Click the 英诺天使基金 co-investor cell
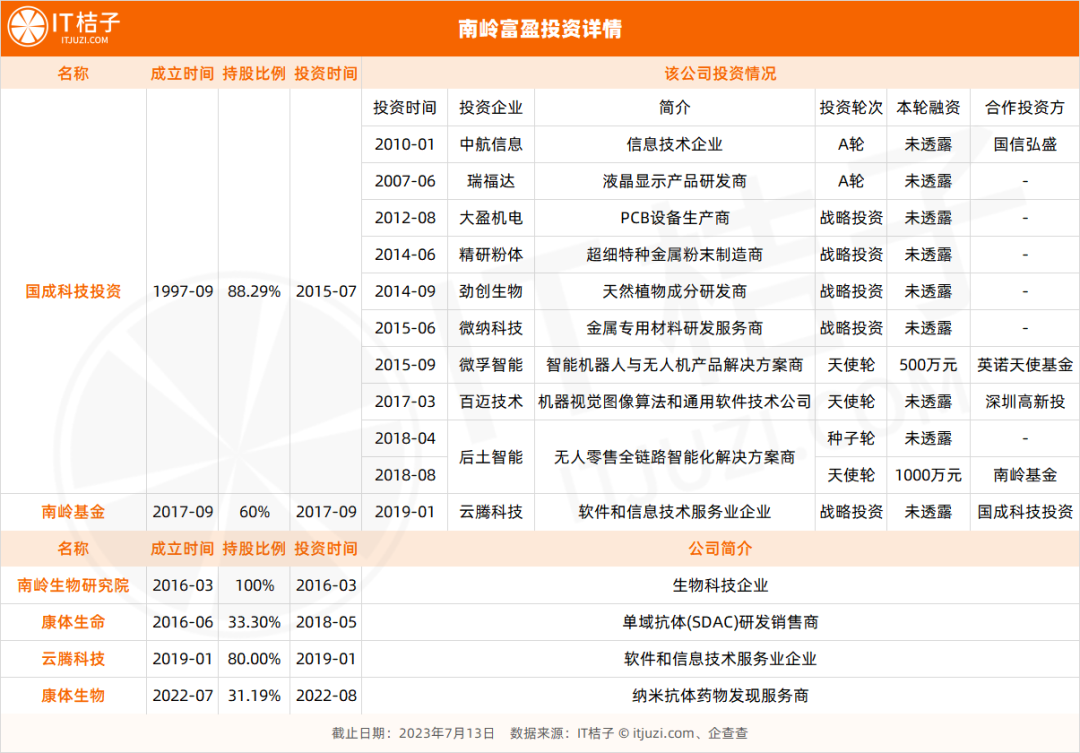 point(1025,365)
